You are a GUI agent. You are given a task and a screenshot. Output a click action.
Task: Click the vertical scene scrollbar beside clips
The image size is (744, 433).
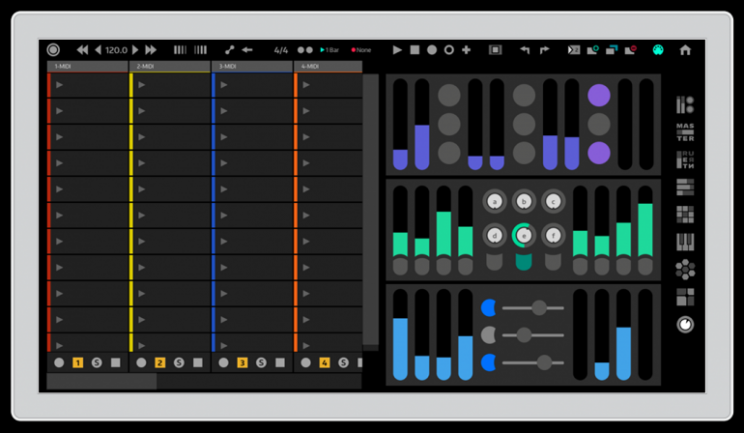coord(371,209)
